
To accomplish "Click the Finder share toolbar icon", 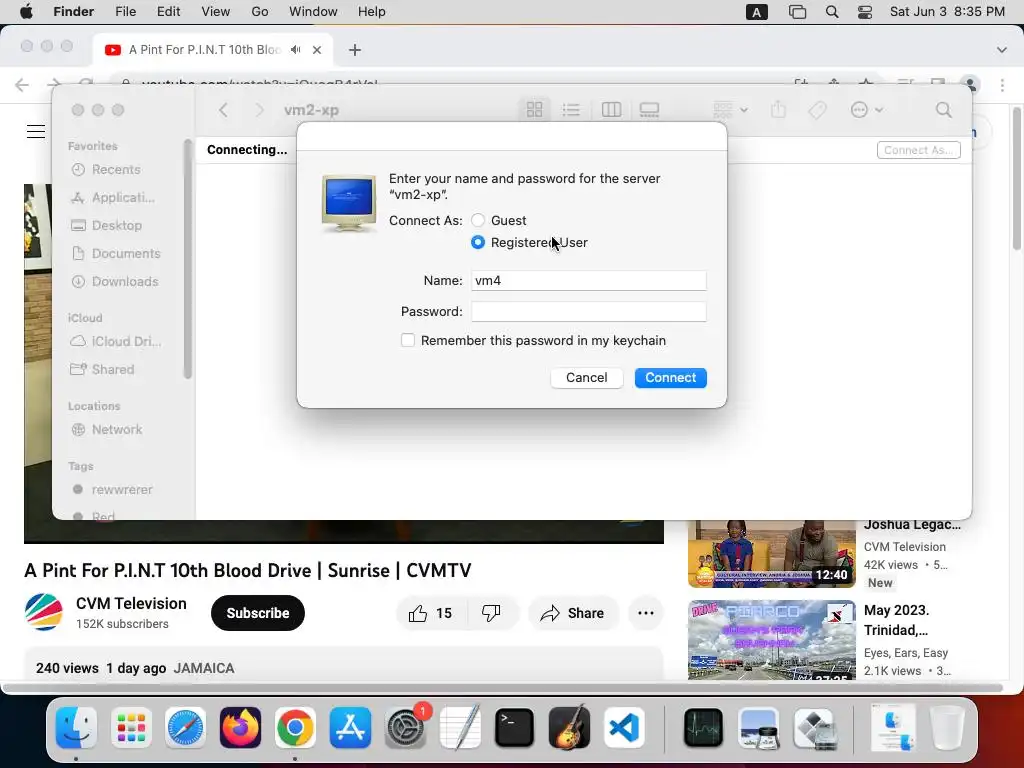I will tap(778, 110).
